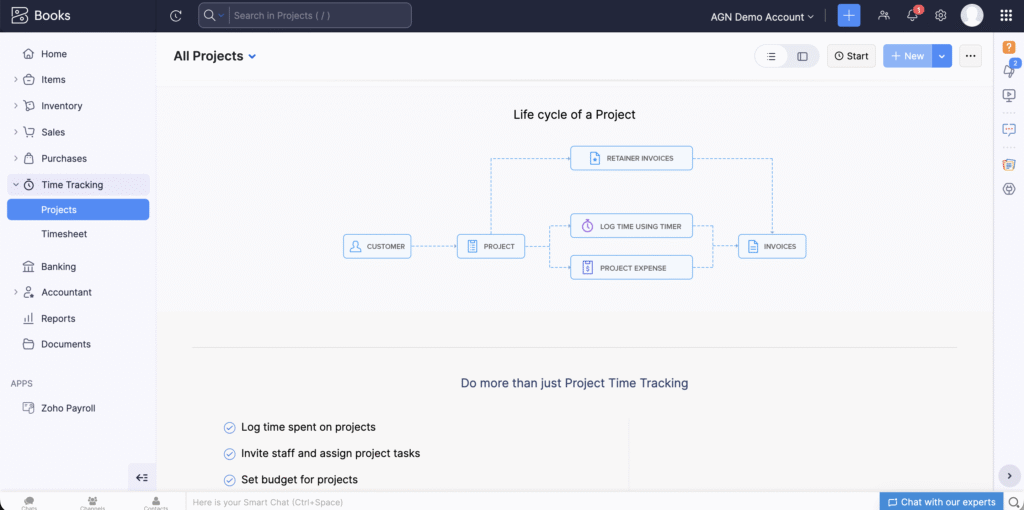Image resolution: width=1024 pixels, height=510 pixels.
Task: Click the search magnifier icon in search bar
Action: tap(210, 15)
